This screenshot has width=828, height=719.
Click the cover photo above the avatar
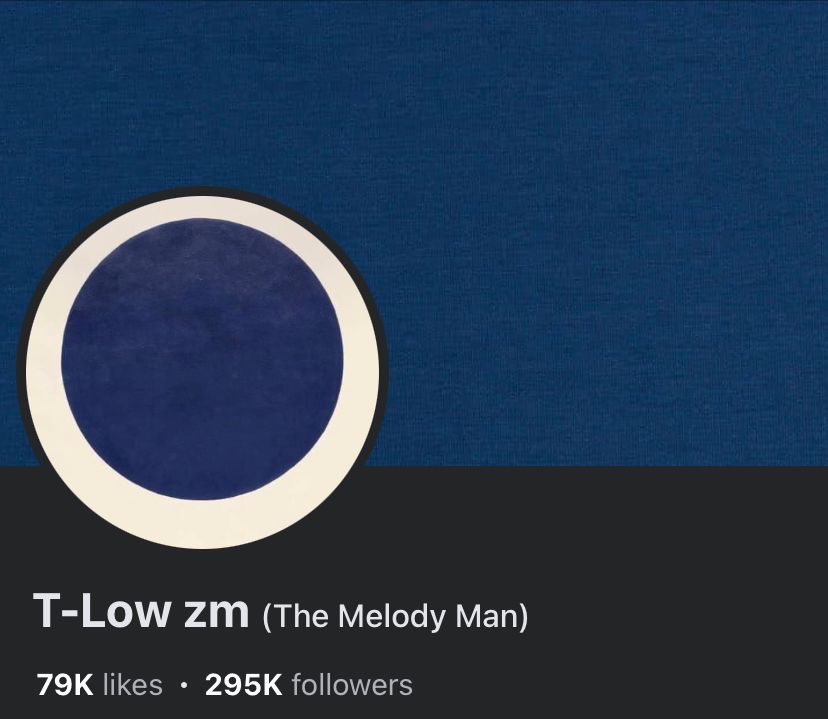pos(203,95)
